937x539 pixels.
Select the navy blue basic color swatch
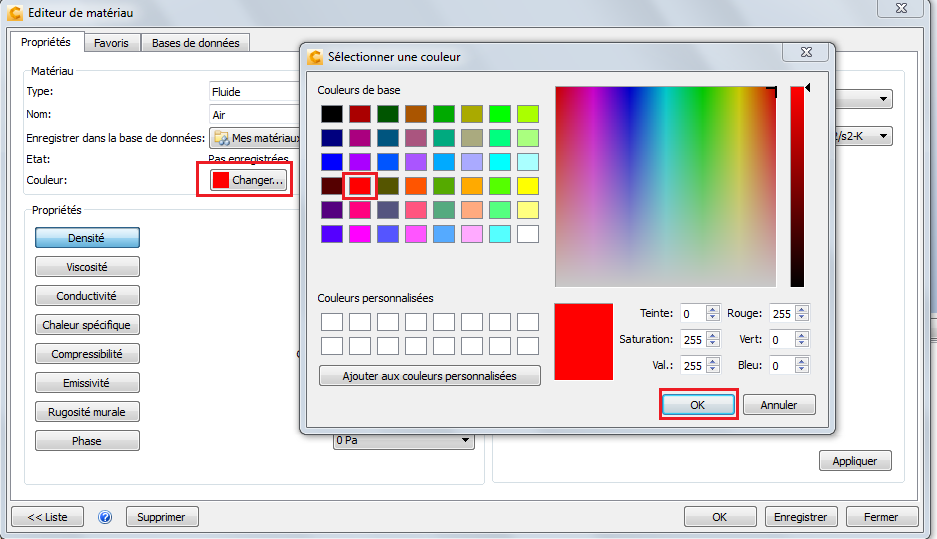332,138
